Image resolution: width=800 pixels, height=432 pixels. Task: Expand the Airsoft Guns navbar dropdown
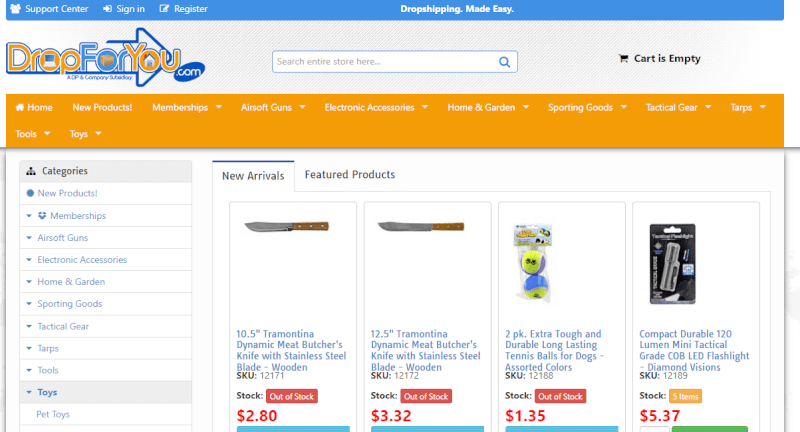point(303,107)
